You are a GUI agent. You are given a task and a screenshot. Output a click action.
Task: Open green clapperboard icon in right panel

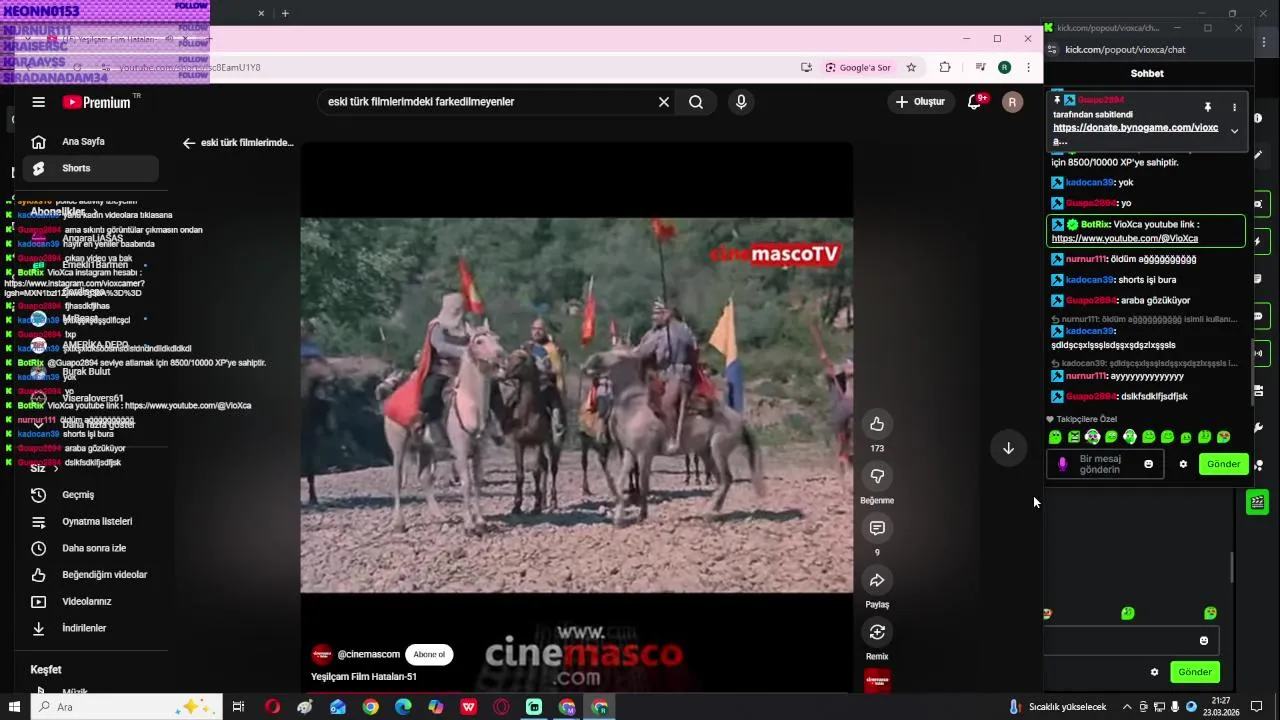[1257, 501]
